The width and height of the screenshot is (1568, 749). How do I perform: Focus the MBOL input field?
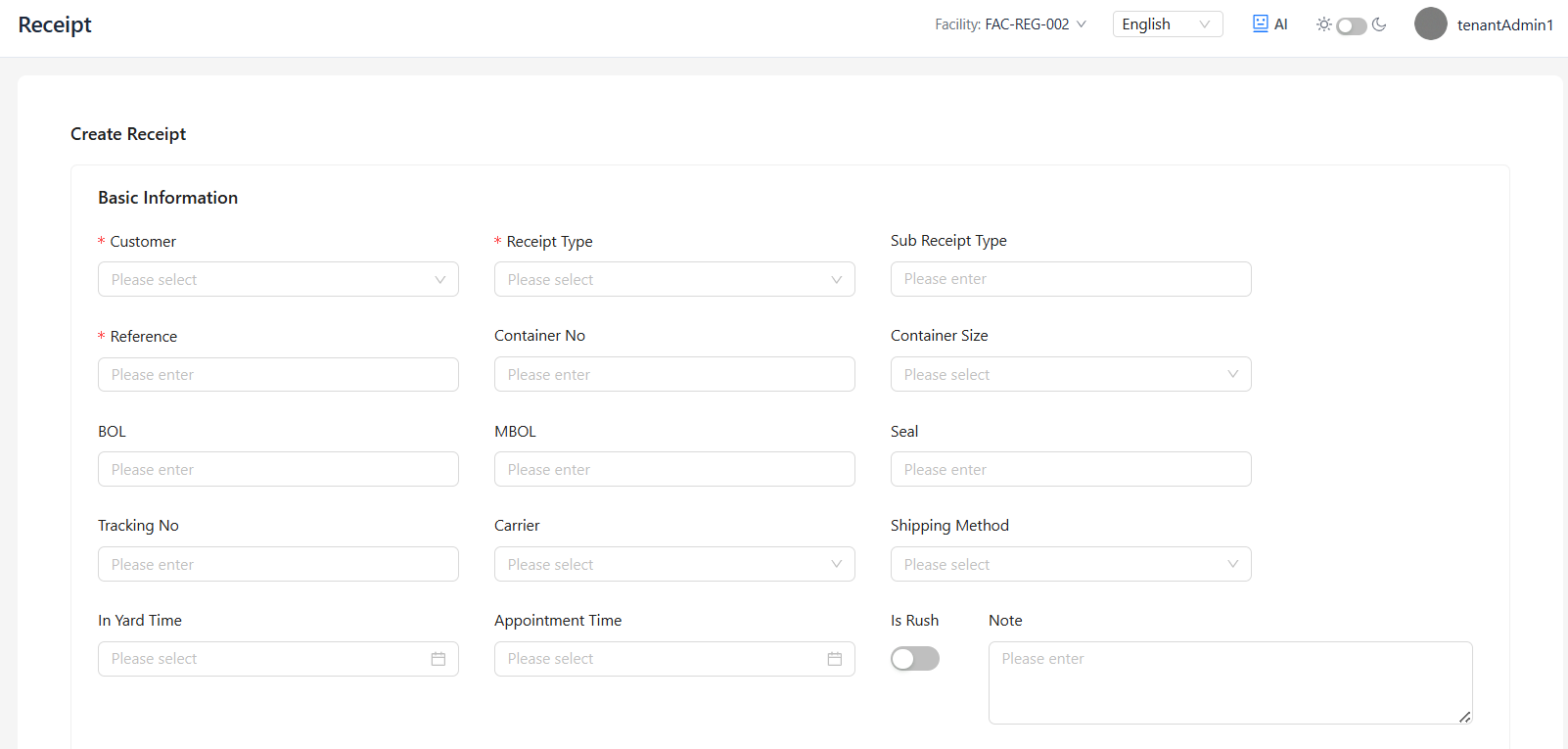tap(674, 469)
